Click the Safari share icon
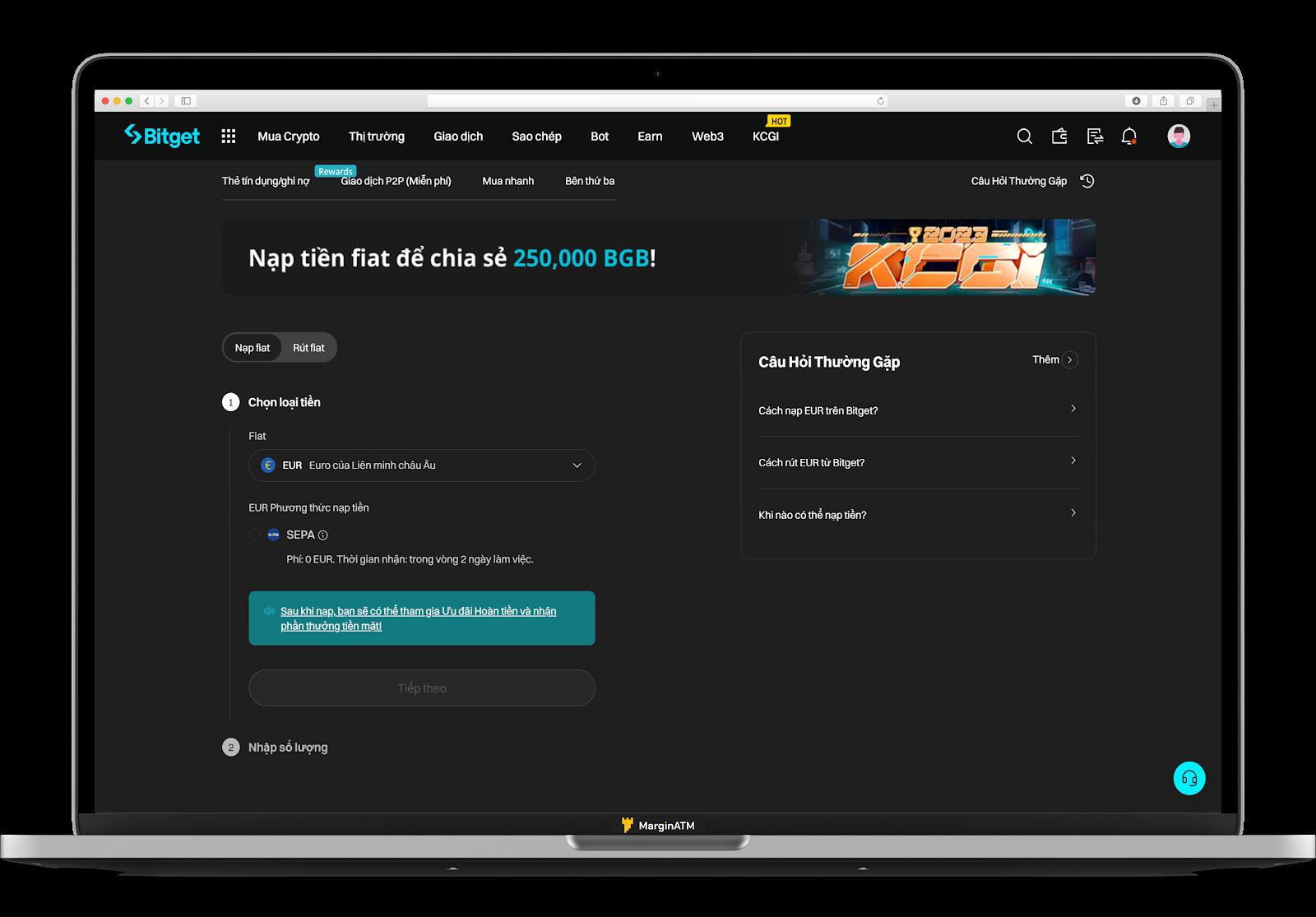 1163,100
